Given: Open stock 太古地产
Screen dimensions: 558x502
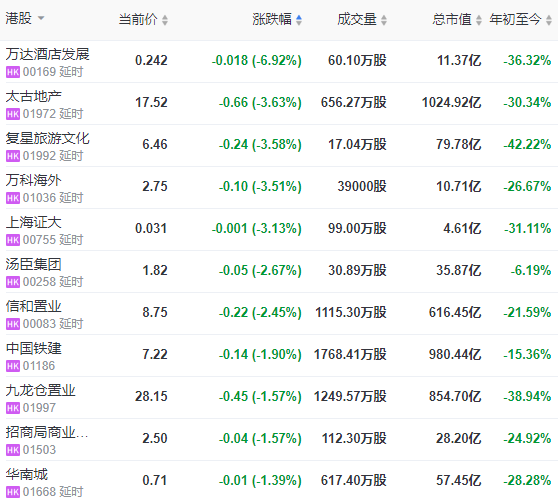Looking at the screenshot, I should [33, 96].
